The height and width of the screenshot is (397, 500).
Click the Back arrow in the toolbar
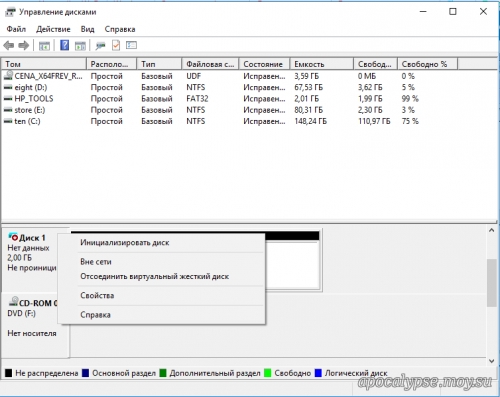[x=9, y=45]
